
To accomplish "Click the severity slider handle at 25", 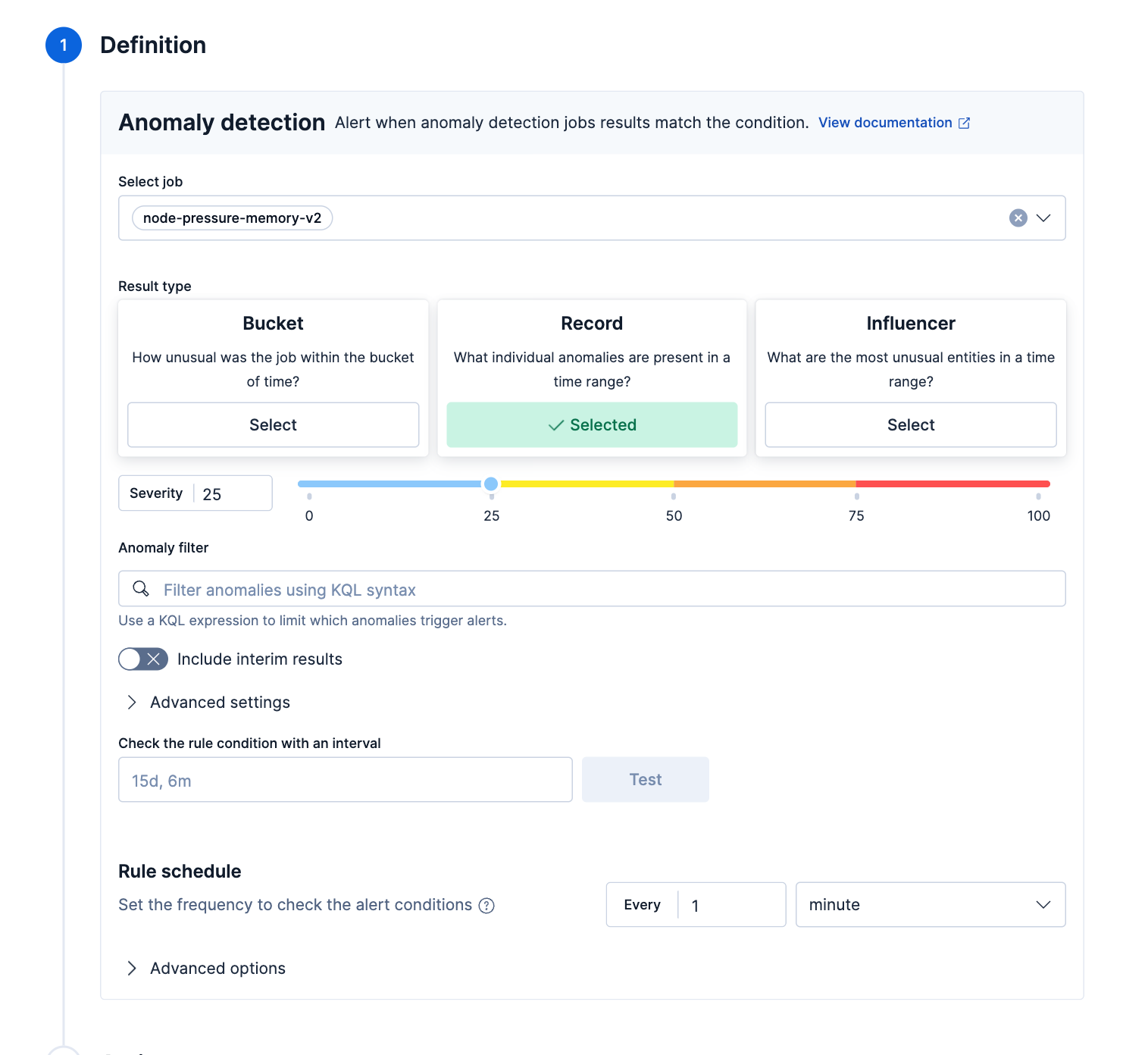I will pos(491,484).
